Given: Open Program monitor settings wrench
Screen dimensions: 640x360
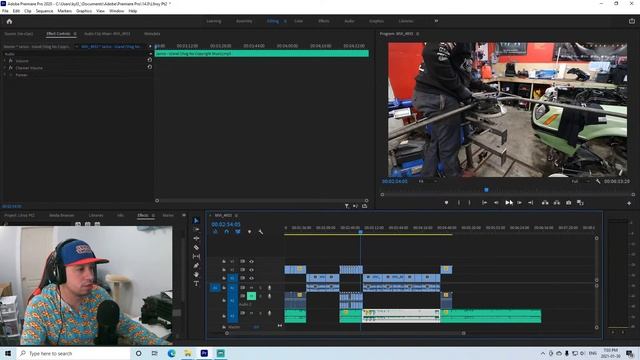Looking at the screenshot, I should 598,181.
